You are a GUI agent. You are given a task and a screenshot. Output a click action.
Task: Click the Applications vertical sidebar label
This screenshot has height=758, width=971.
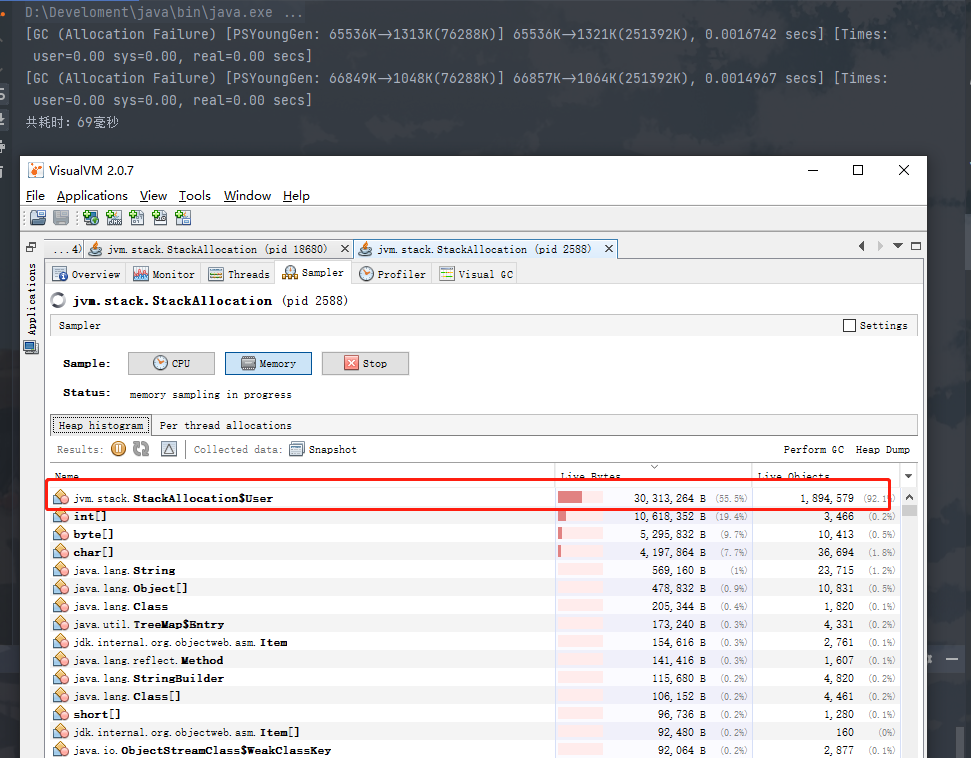pyautogui.click(x=32, y=299)
